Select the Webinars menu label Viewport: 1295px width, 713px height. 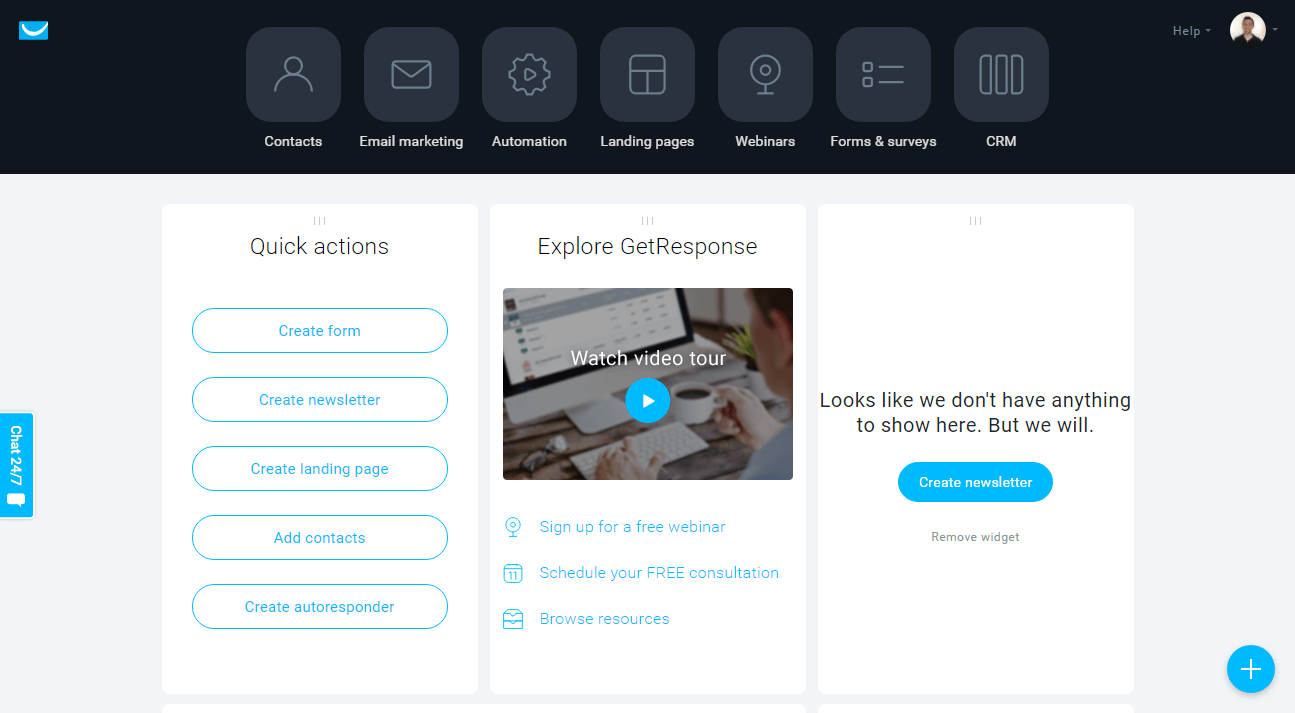coord(765,141)
